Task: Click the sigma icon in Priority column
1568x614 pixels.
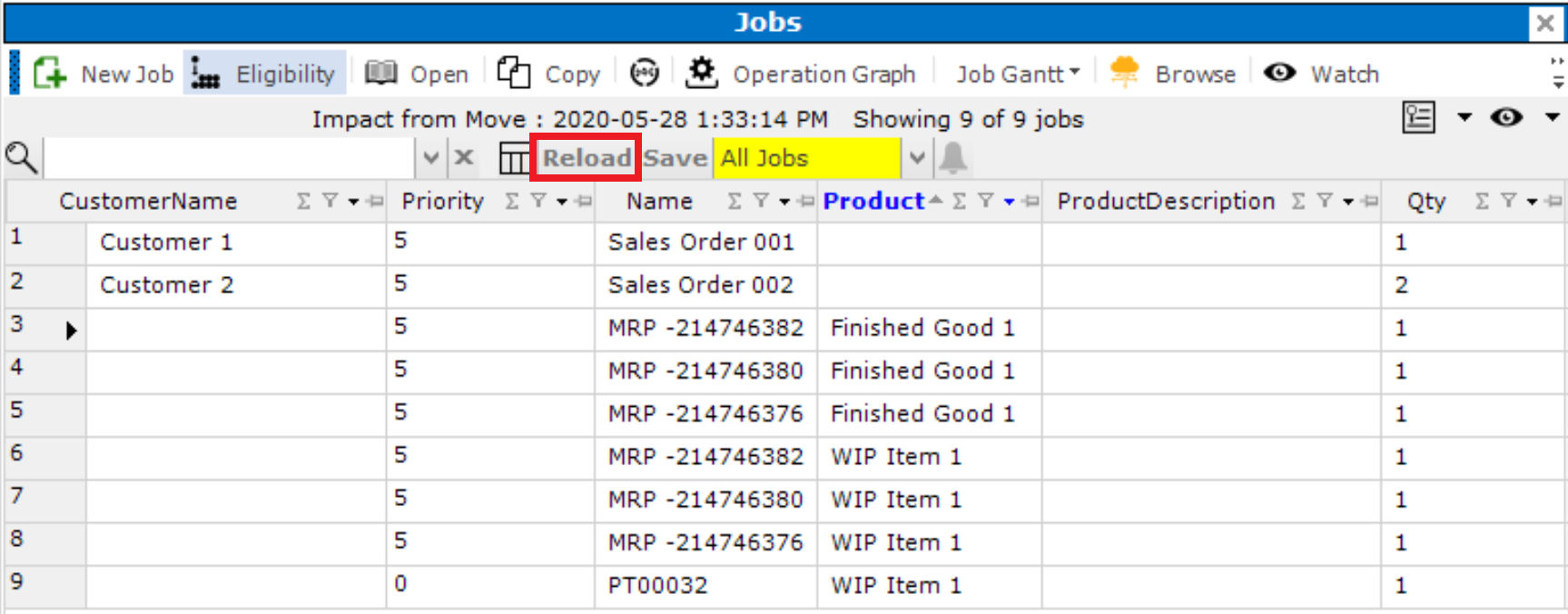Action: click(x=513, y=202)
